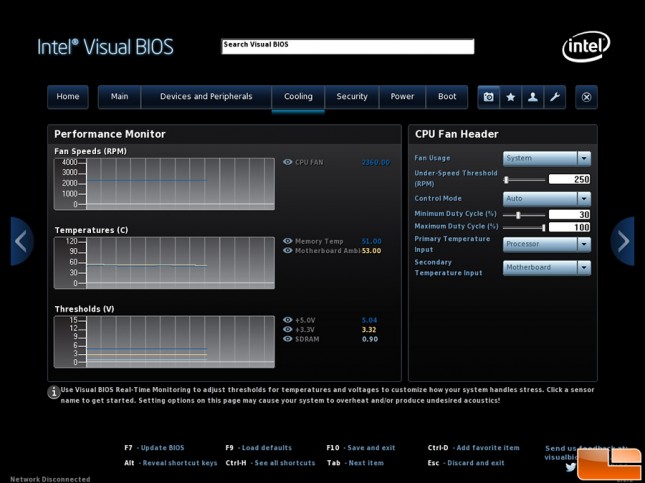The height and width of the screenshot is (483, 645).
Task: Toggle visibility of Memory Temp sensor
Action: click(288, 241)
